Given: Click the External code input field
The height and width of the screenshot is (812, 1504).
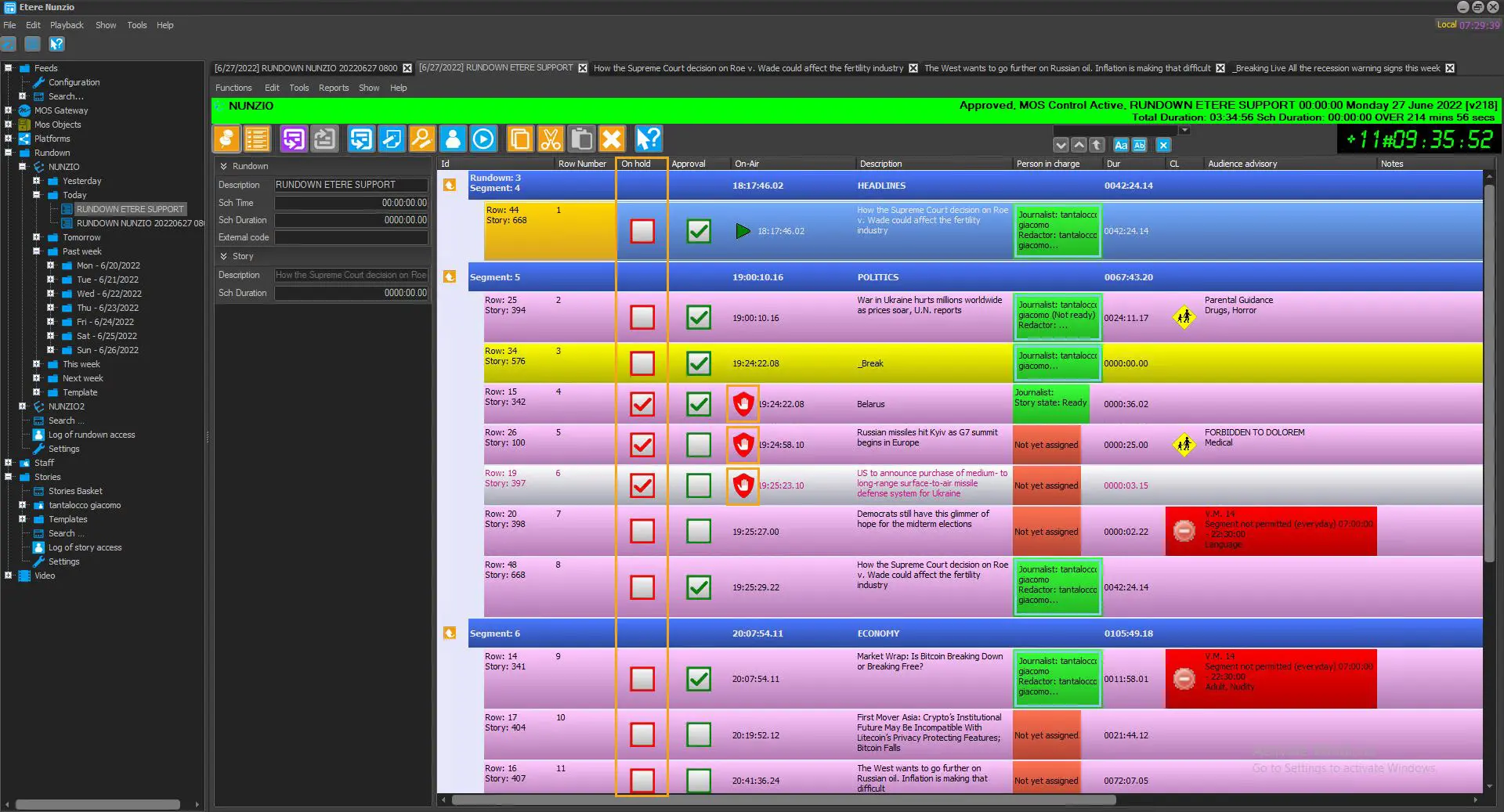Looking at the screenshot, I should click(x=351, y=237).
